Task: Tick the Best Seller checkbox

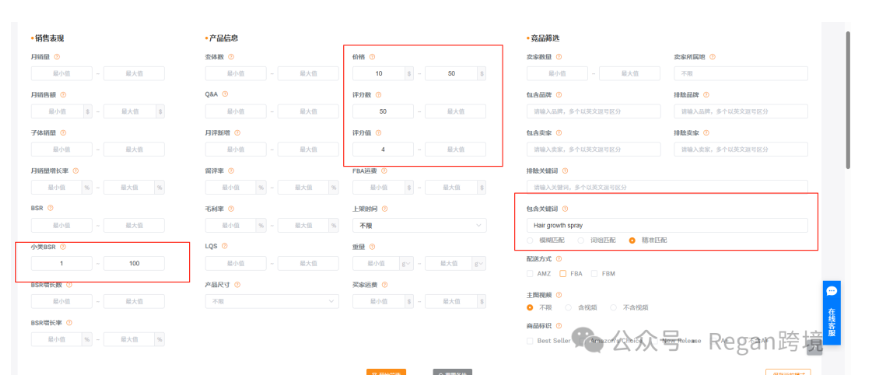Action: pyautogui.click(x=530, y=341)
